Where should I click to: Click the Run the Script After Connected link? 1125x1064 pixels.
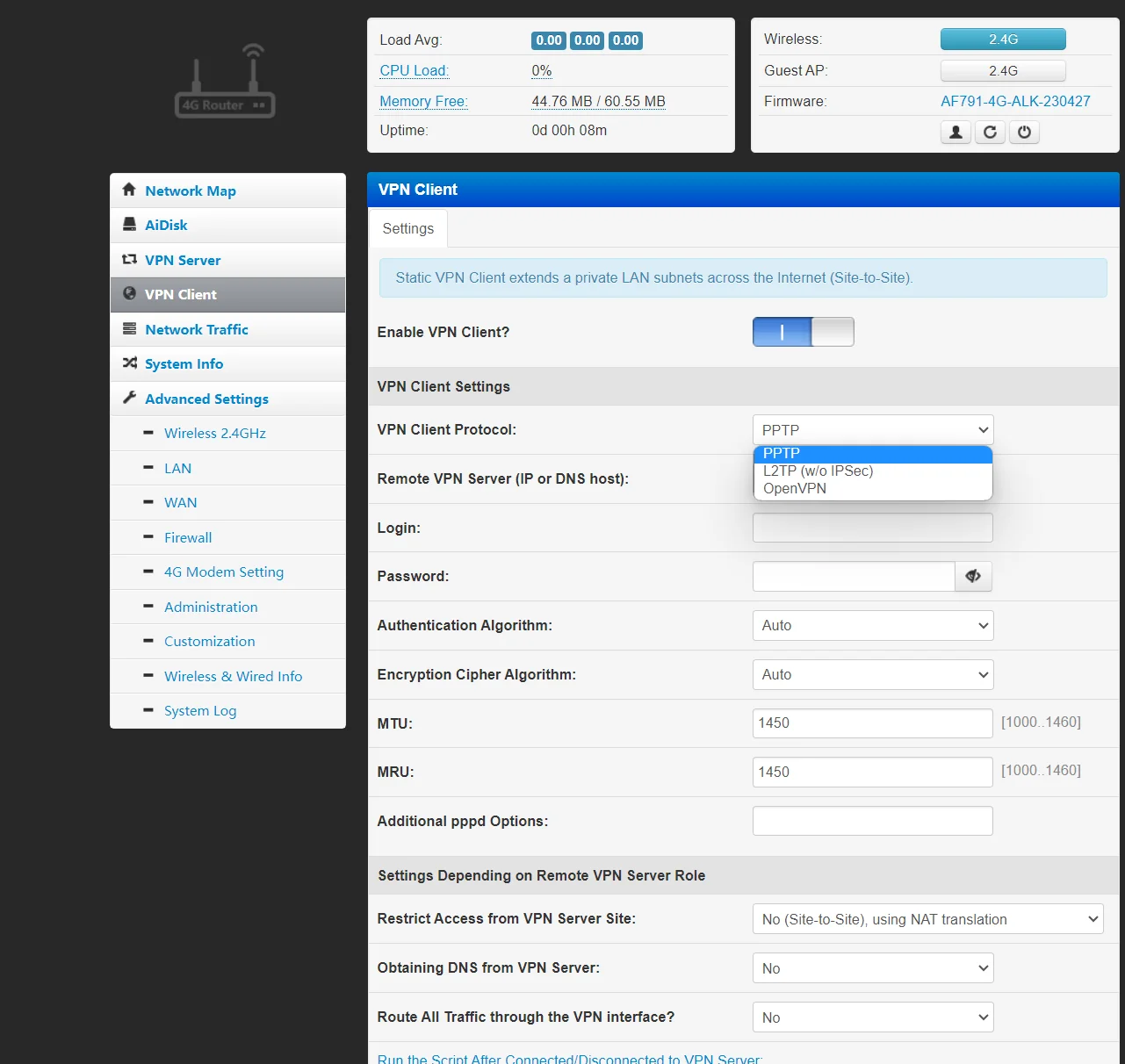(570, 1058)
